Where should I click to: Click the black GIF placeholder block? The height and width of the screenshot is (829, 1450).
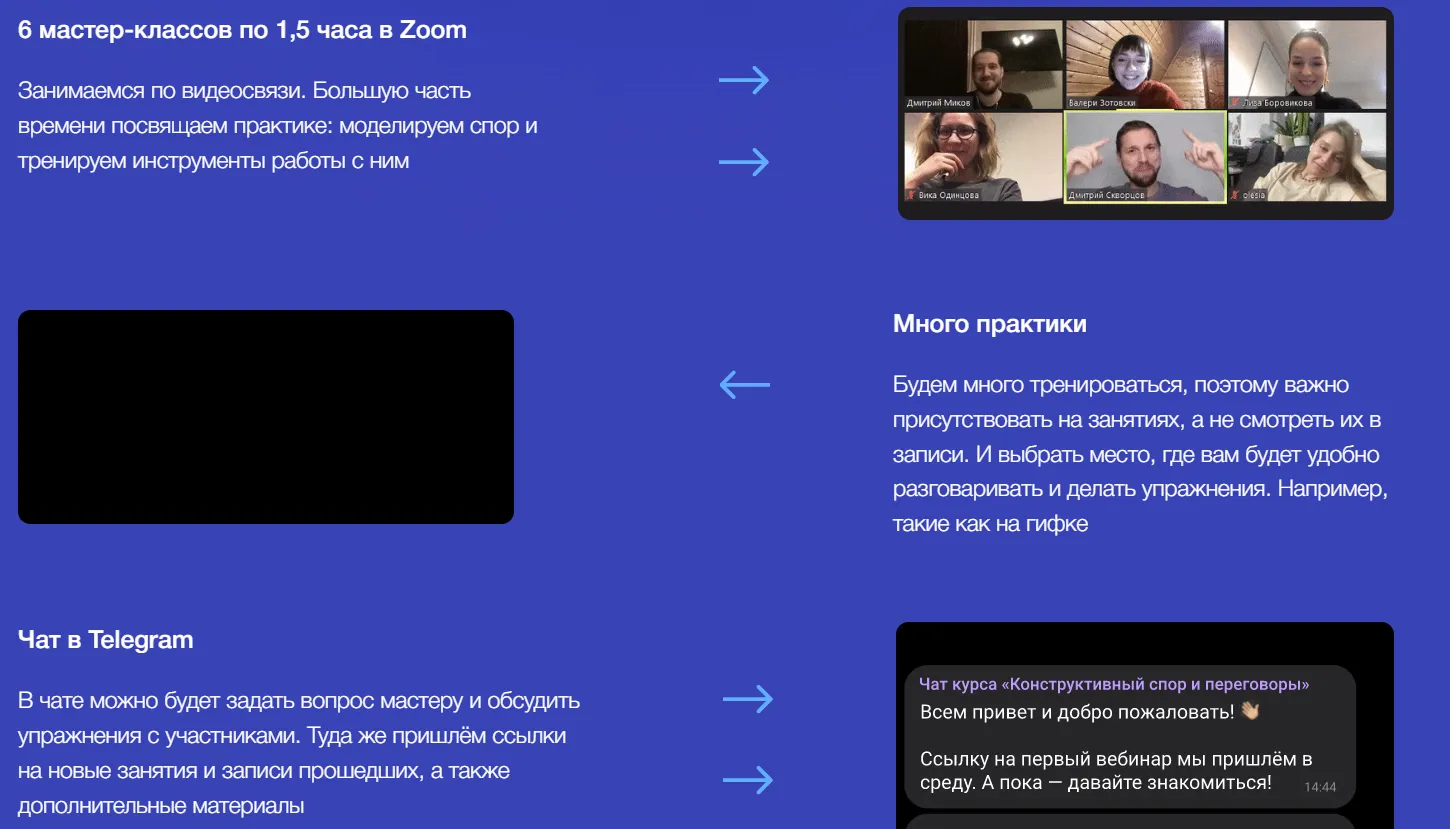[x=266, y=417]
